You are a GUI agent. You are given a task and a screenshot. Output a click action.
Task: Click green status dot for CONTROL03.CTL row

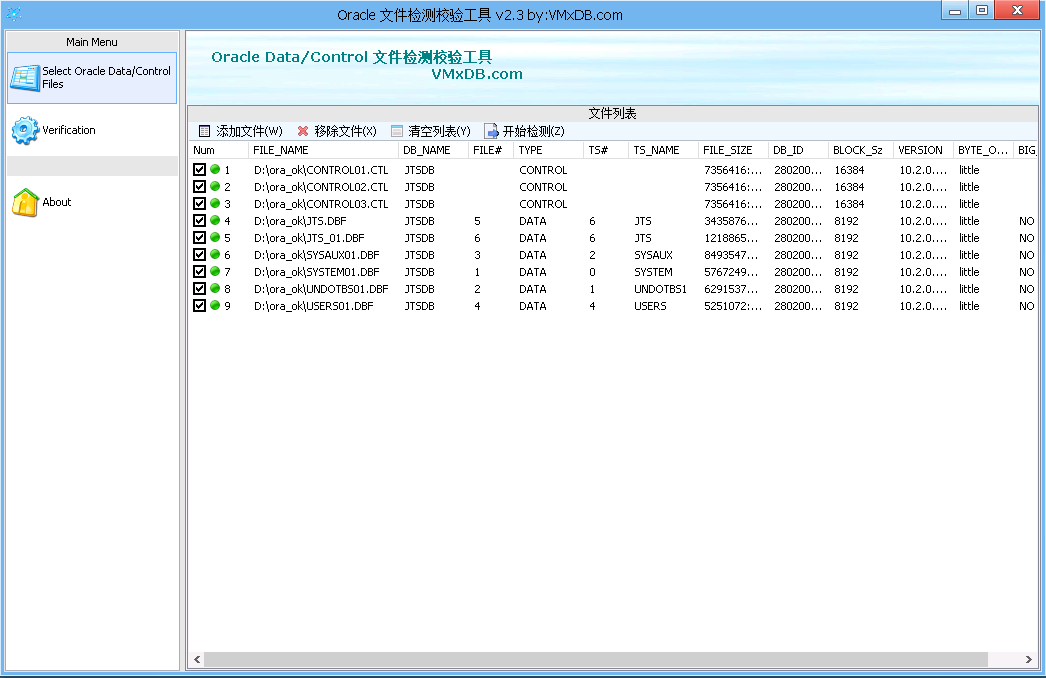click(215, 204)
